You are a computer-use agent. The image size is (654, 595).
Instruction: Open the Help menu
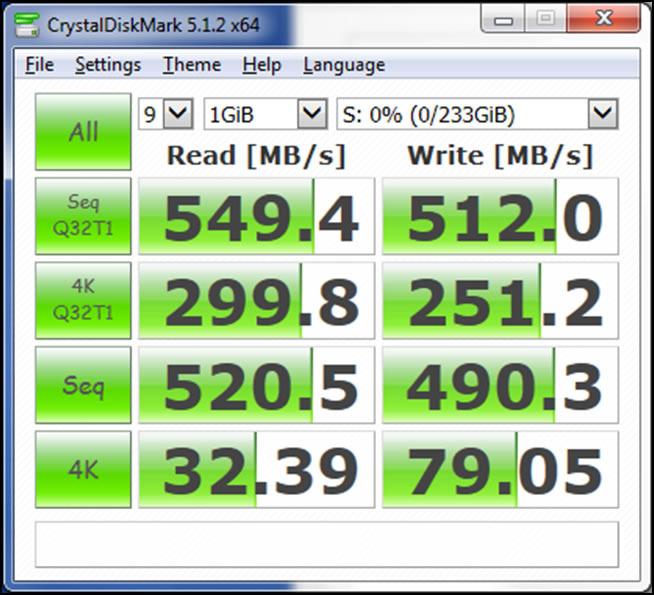262,65
